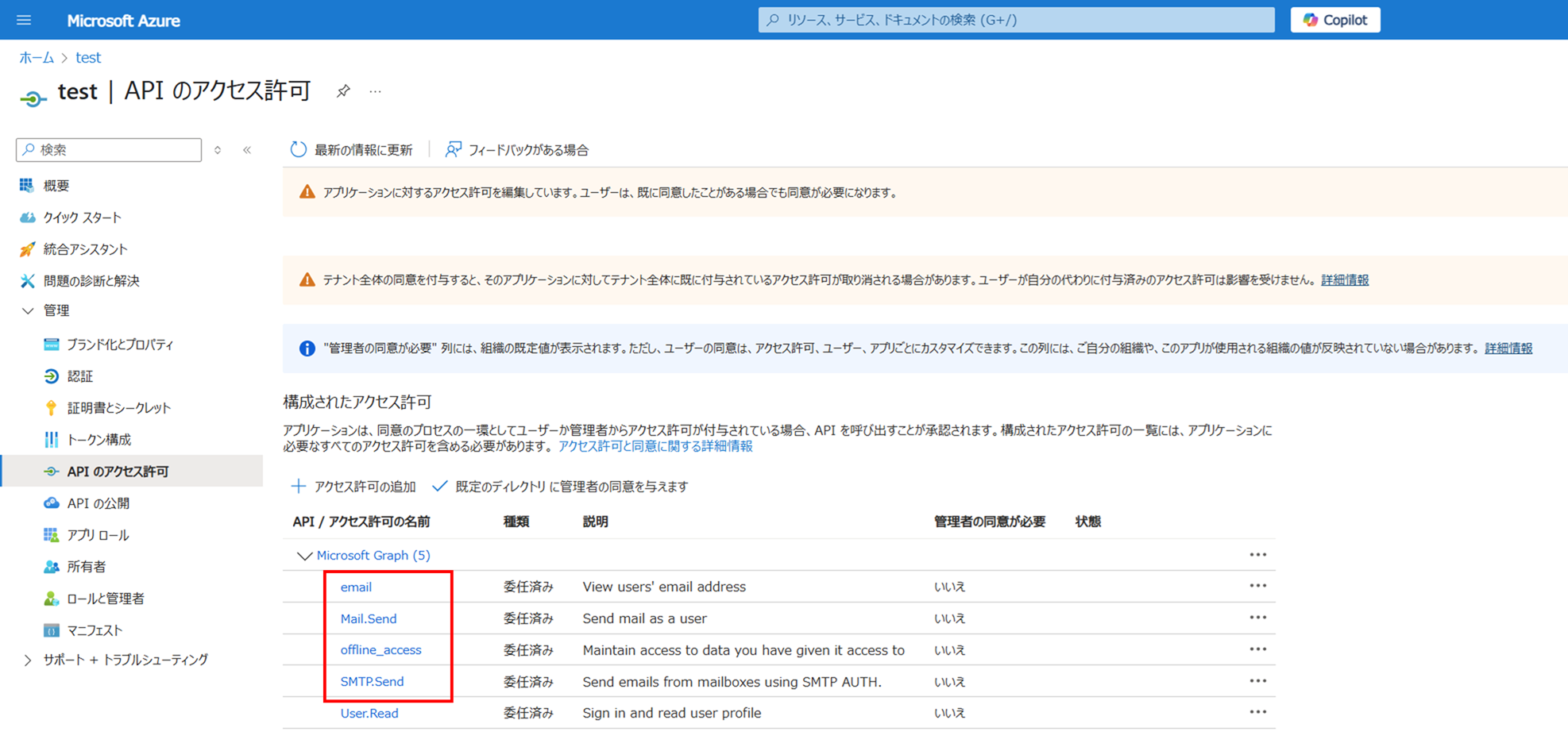Click the 状態 column header

pyautogui.click(x=1088, y=522)
